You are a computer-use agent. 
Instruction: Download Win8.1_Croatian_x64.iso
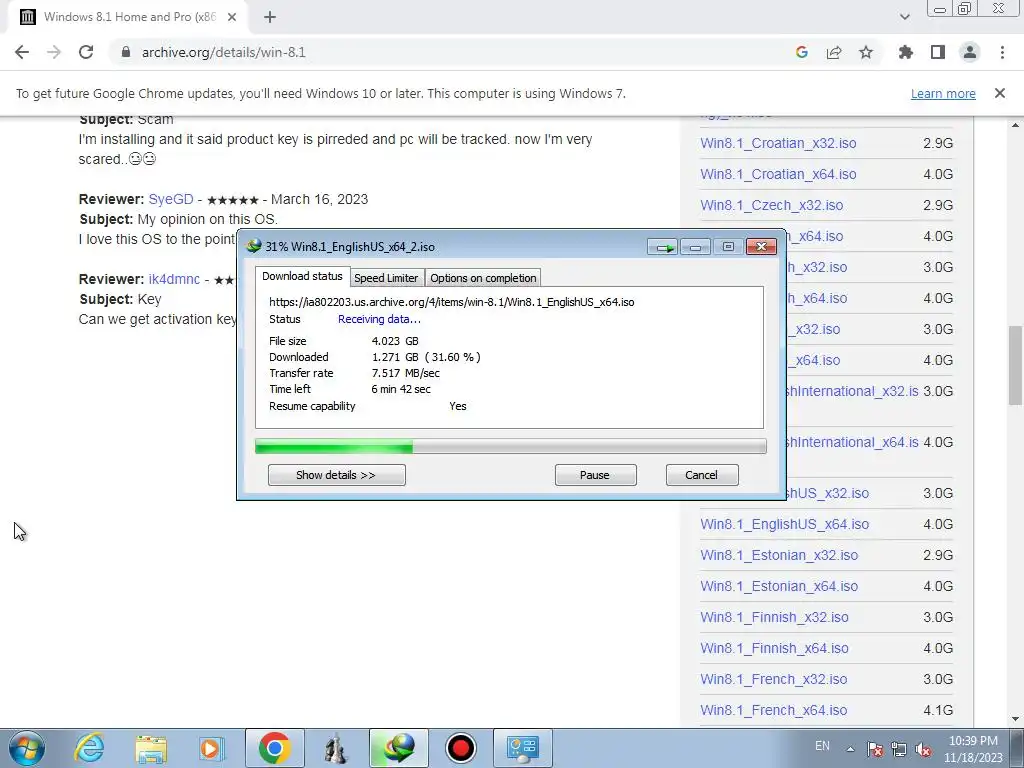pos(778,174)
